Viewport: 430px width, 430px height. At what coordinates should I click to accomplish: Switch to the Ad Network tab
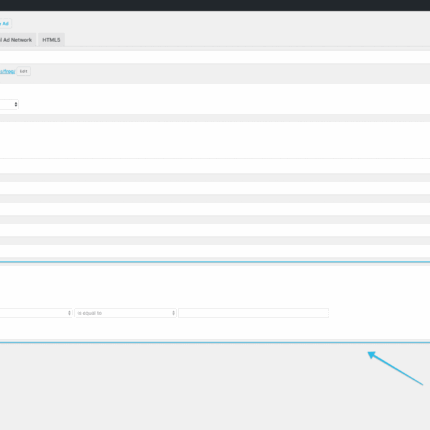(x=17, y=40)
